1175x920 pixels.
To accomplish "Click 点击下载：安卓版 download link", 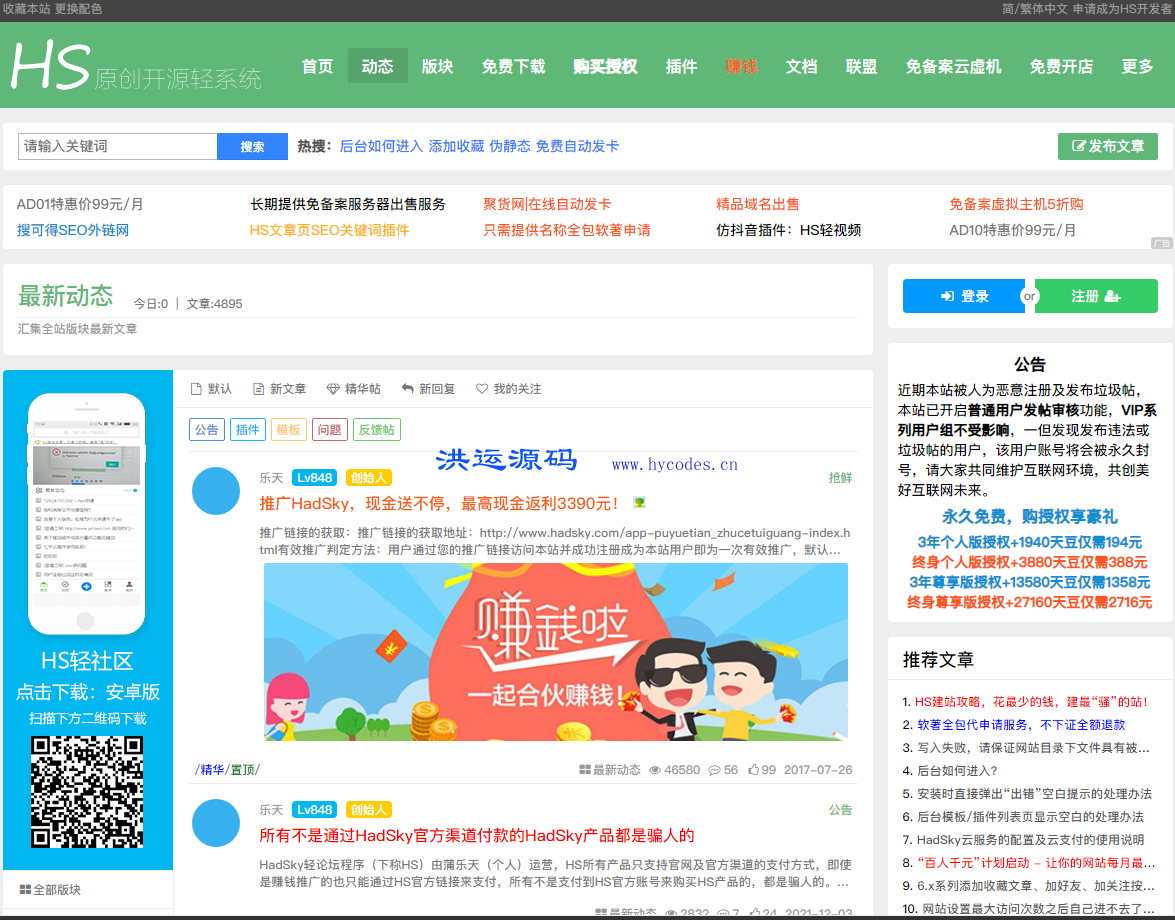I will 88,691.
